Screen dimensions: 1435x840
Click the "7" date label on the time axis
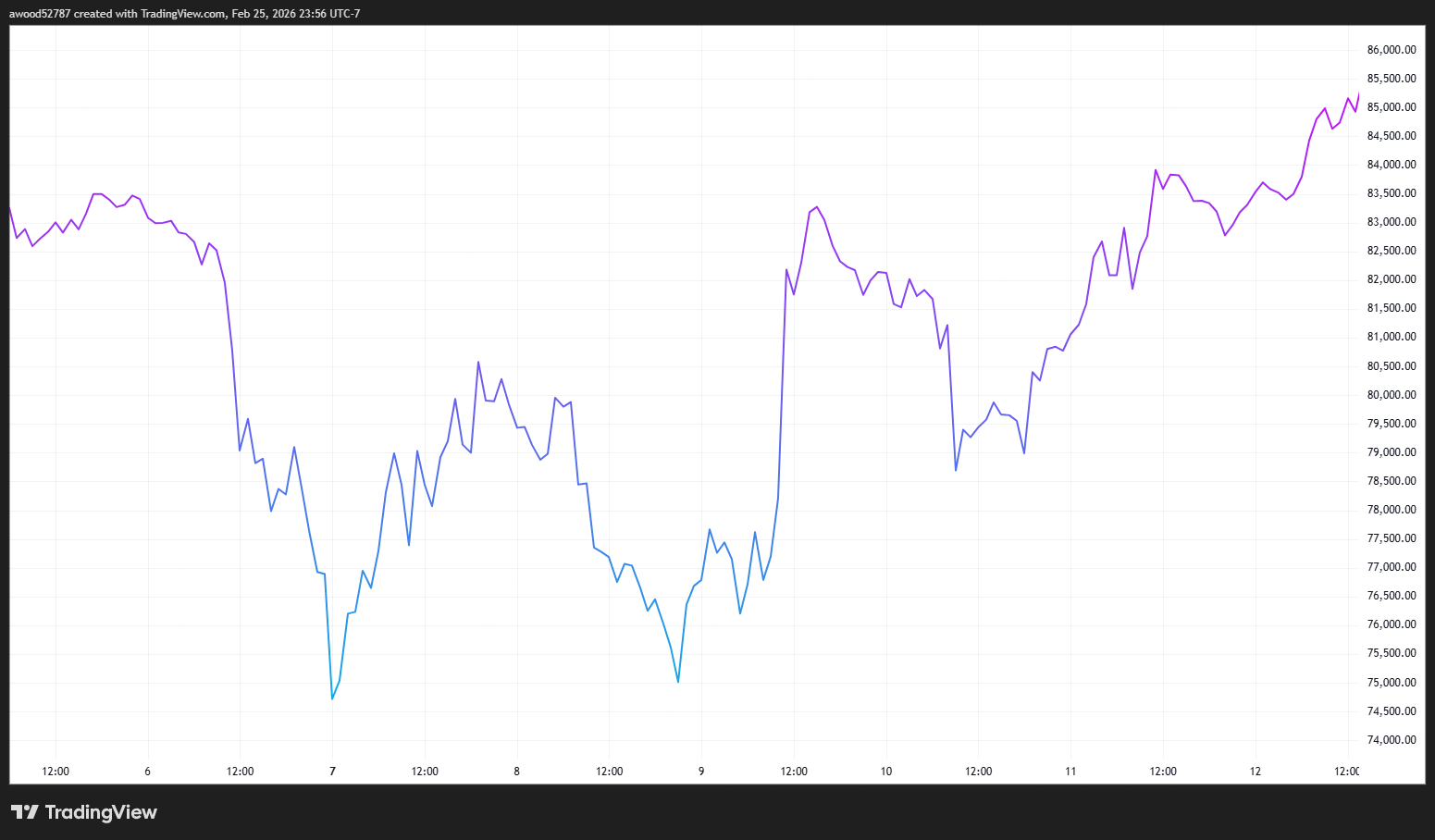(x=331, y=771)
